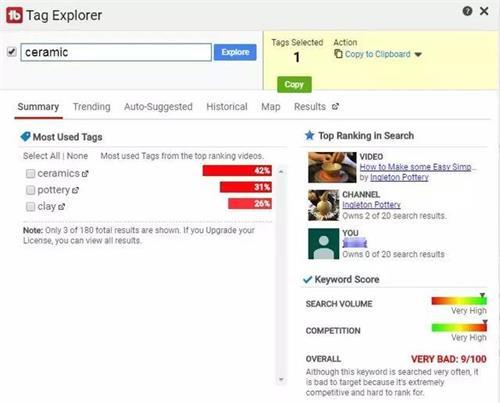Viewport: 500px width, 403px height.
Task: Open clay tag external link icon
Action: coord(61,207)
